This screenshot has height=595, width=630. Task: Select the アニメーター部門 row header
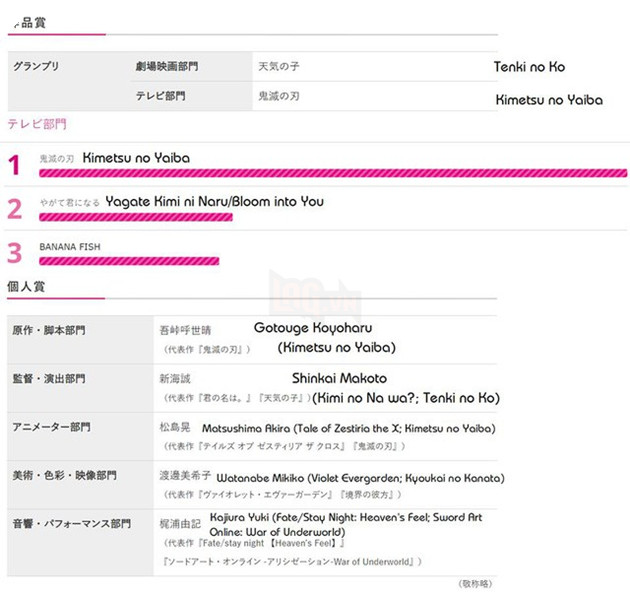point(51,427)
